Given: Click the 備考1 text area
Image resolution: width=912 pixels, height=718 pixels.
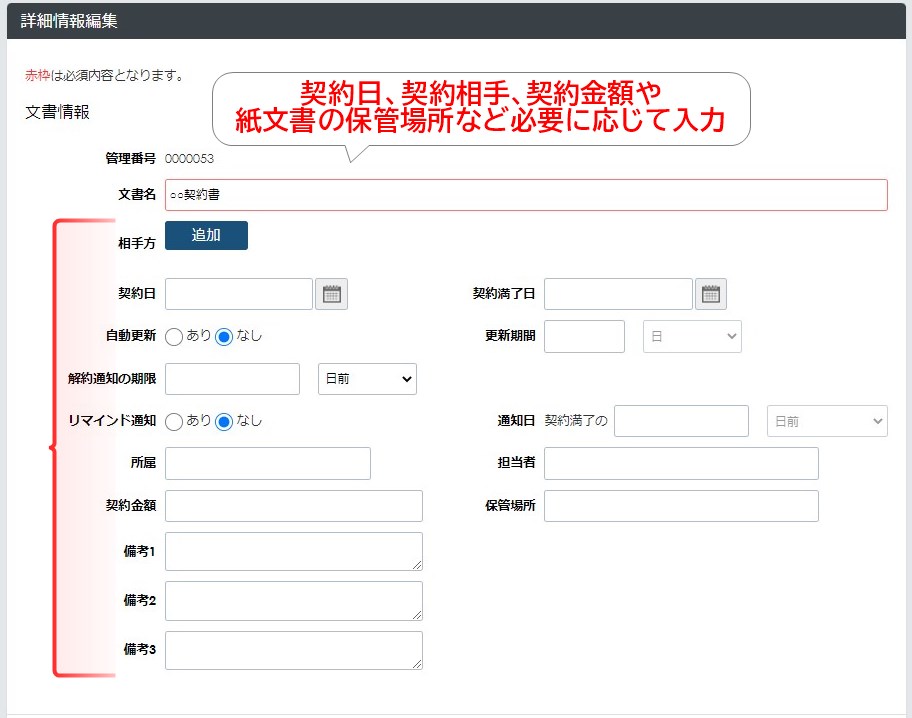Looking at the screenshot, I should [x=294, y=551].
